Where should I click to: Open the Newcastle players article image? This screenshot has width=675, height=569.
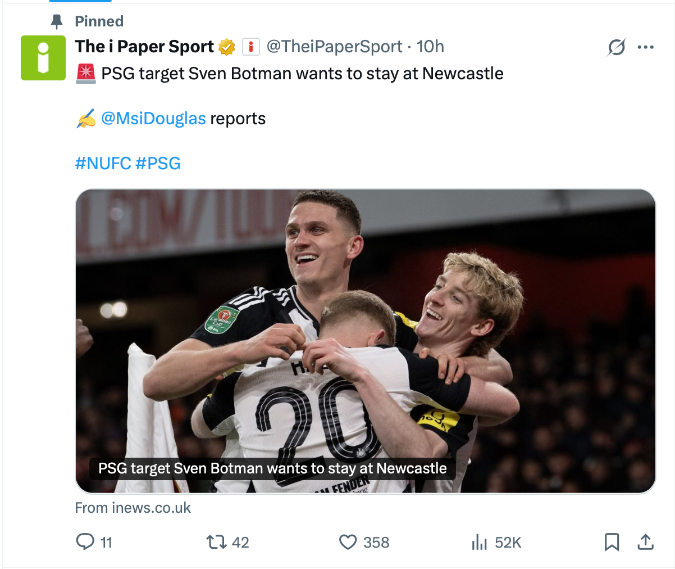(x=365, y=330)
